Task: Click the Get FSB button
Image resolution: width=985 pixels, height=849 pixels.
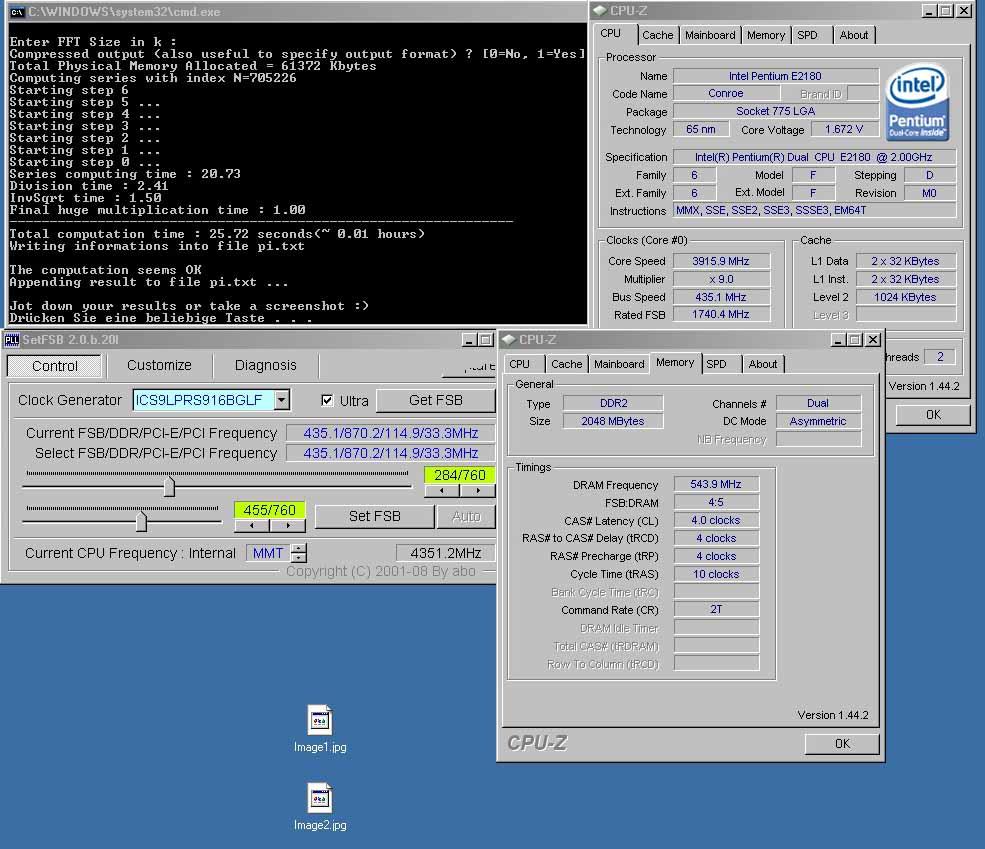Action: point(435,401)
